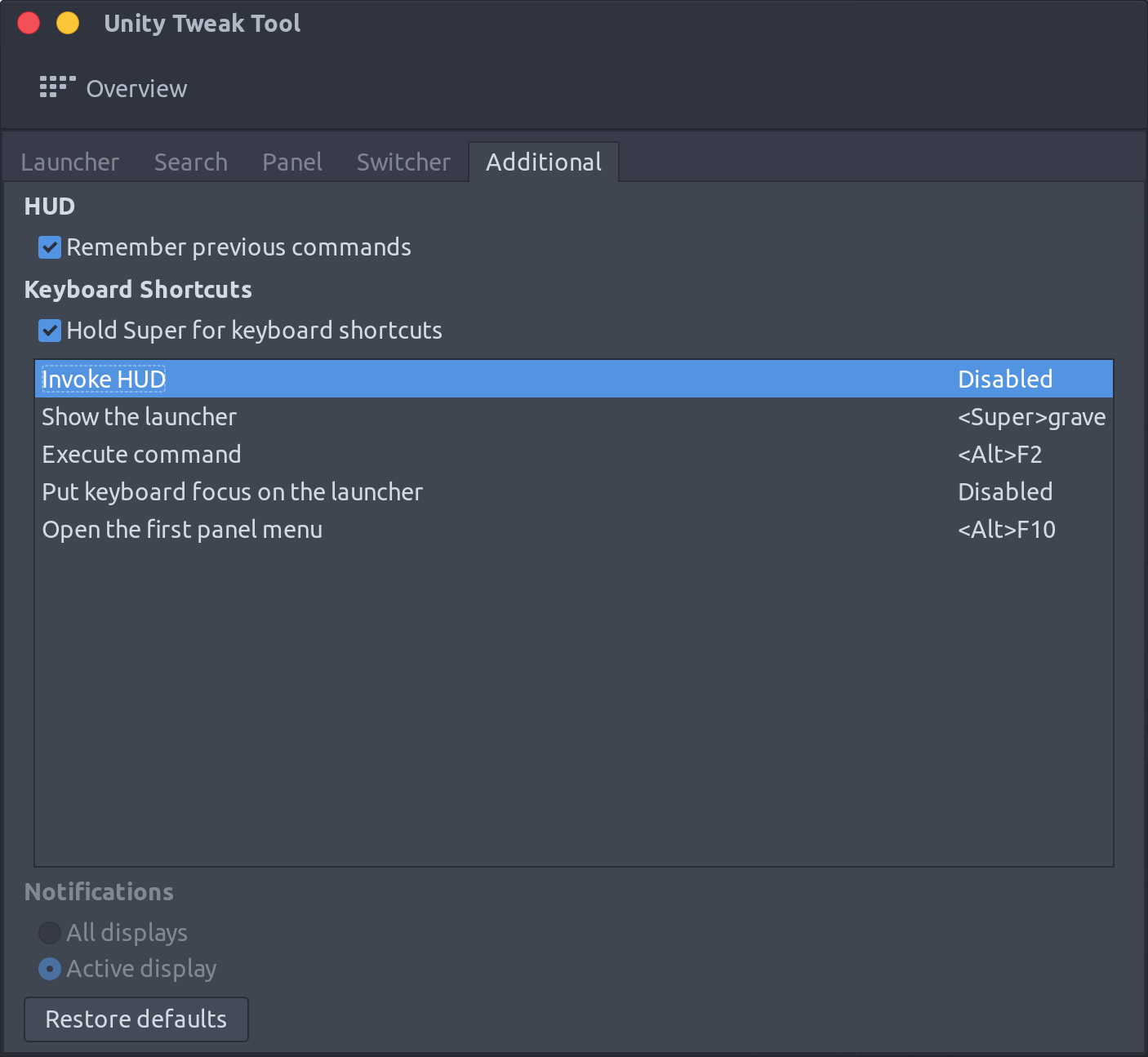Edit the Disabled accelerator for Invoke HUD
The image size is (1148, 1057).
pyautogui.click(x=1005, y=379)
